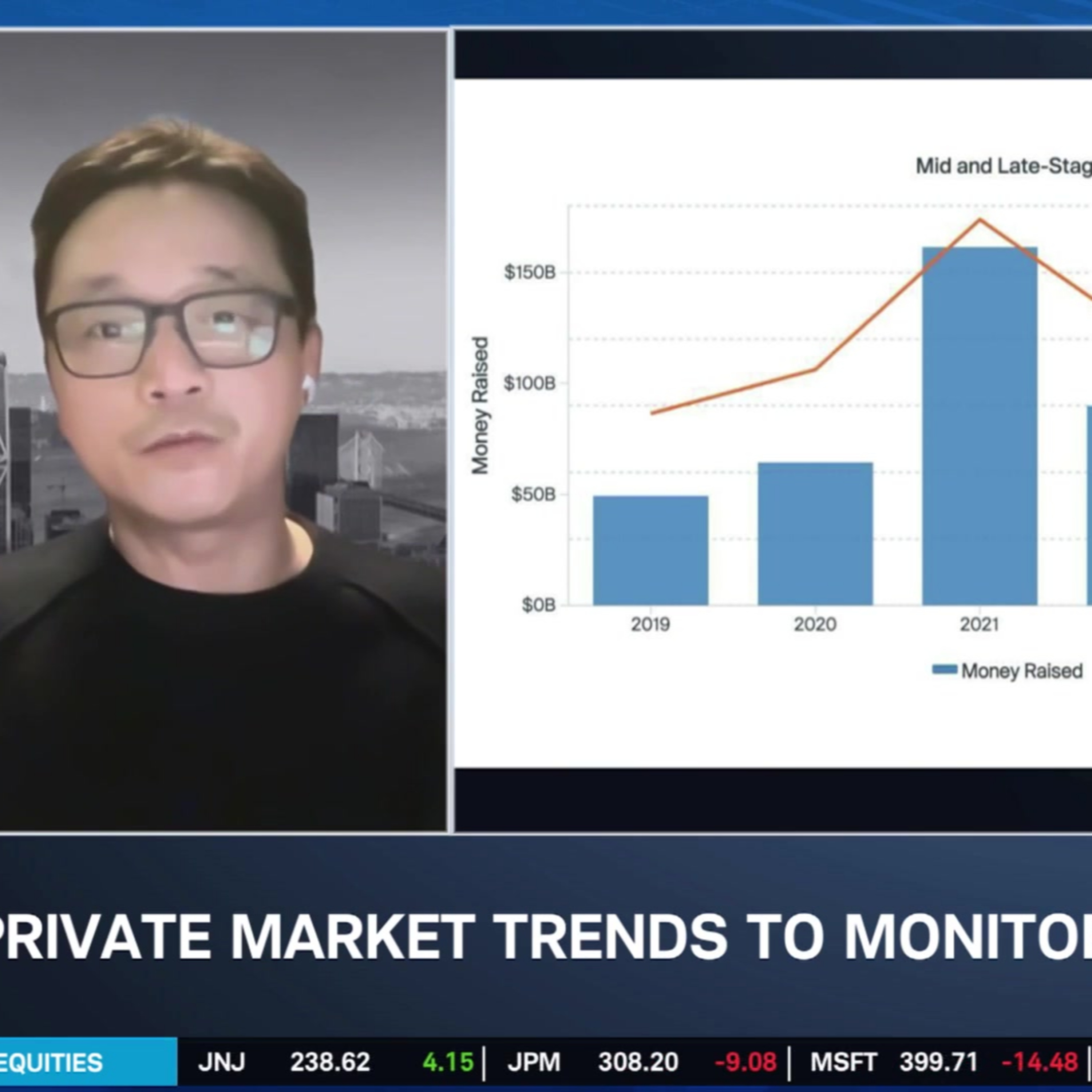Screen dimensions: 1092x1092
Task: Click the green 4.15 price change
Action: (x=448, y=1063)
